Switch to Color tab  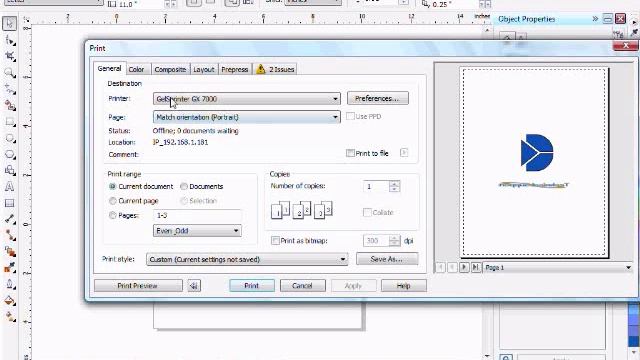coord(136,69)
